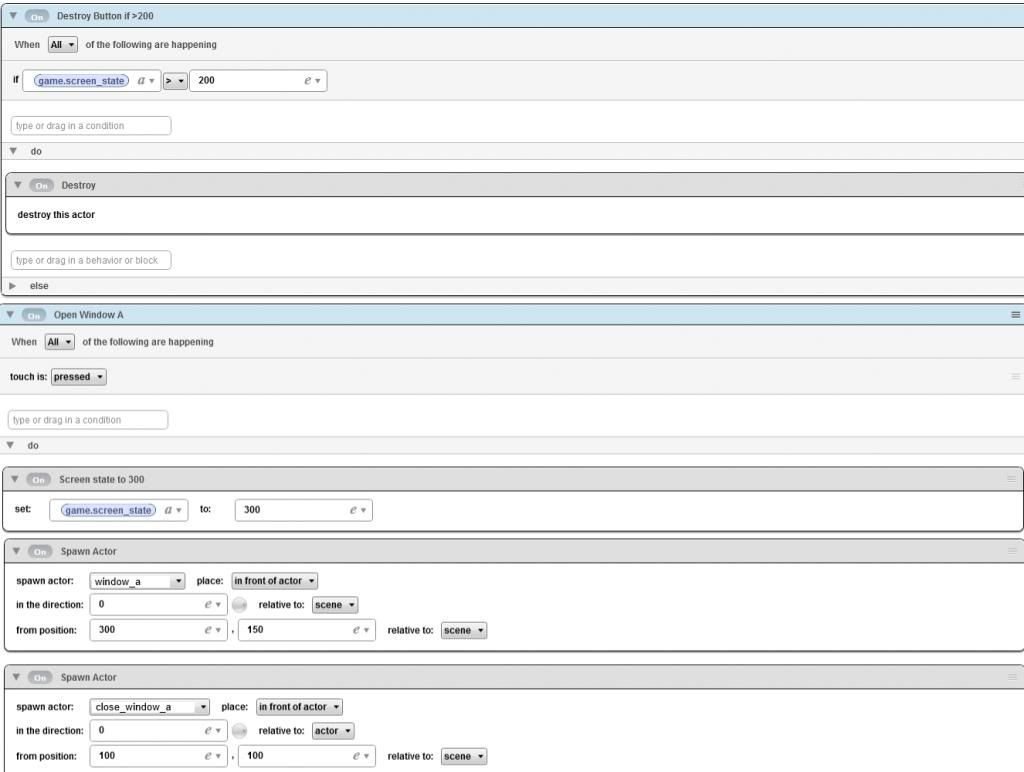The image size is (1024, 772).
Task: Click the direction angle dial for close_window_a spawn
Action: coord(239,731)
